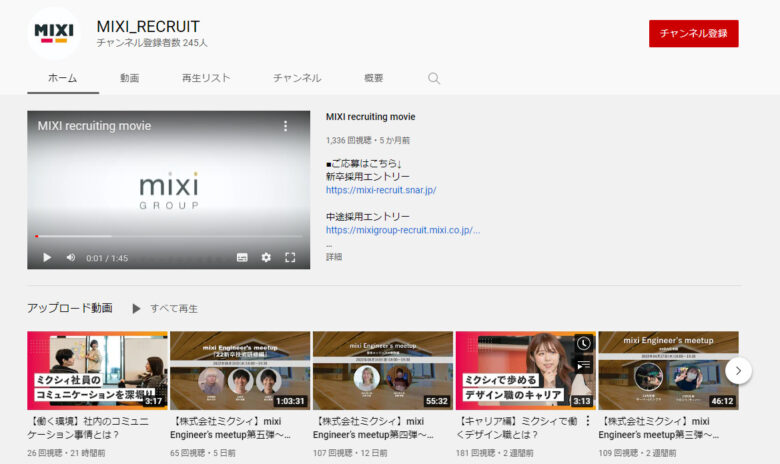Screen dimensions: 780x464
Task: Open the meetup第五弾 video title
Action: (230, 428)
